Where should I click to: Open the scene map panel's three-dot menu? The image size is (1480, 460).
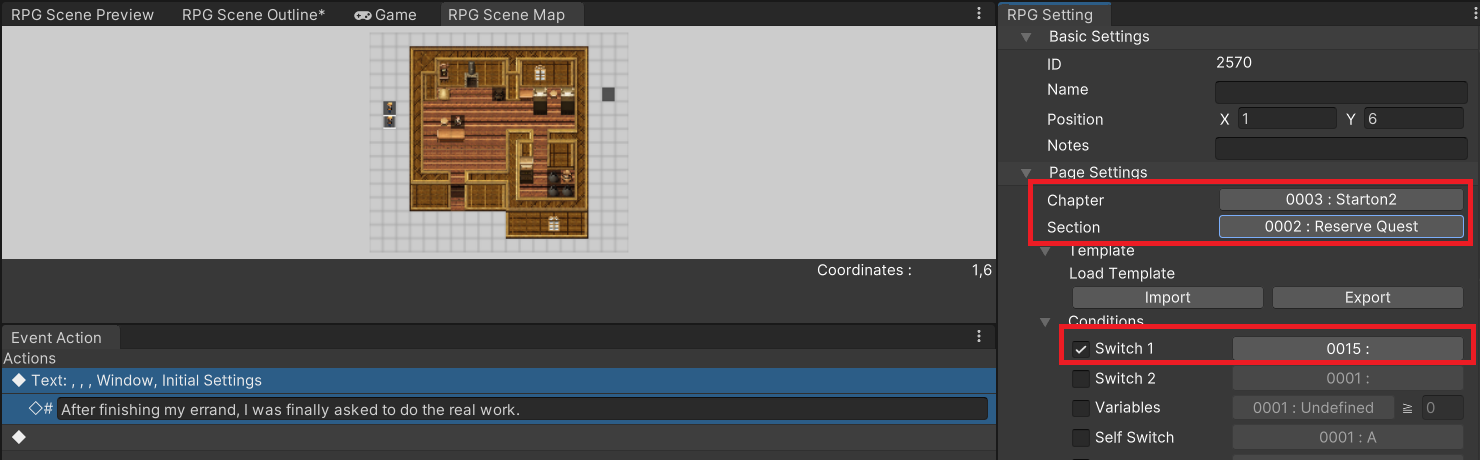click(x=979, y=14)
